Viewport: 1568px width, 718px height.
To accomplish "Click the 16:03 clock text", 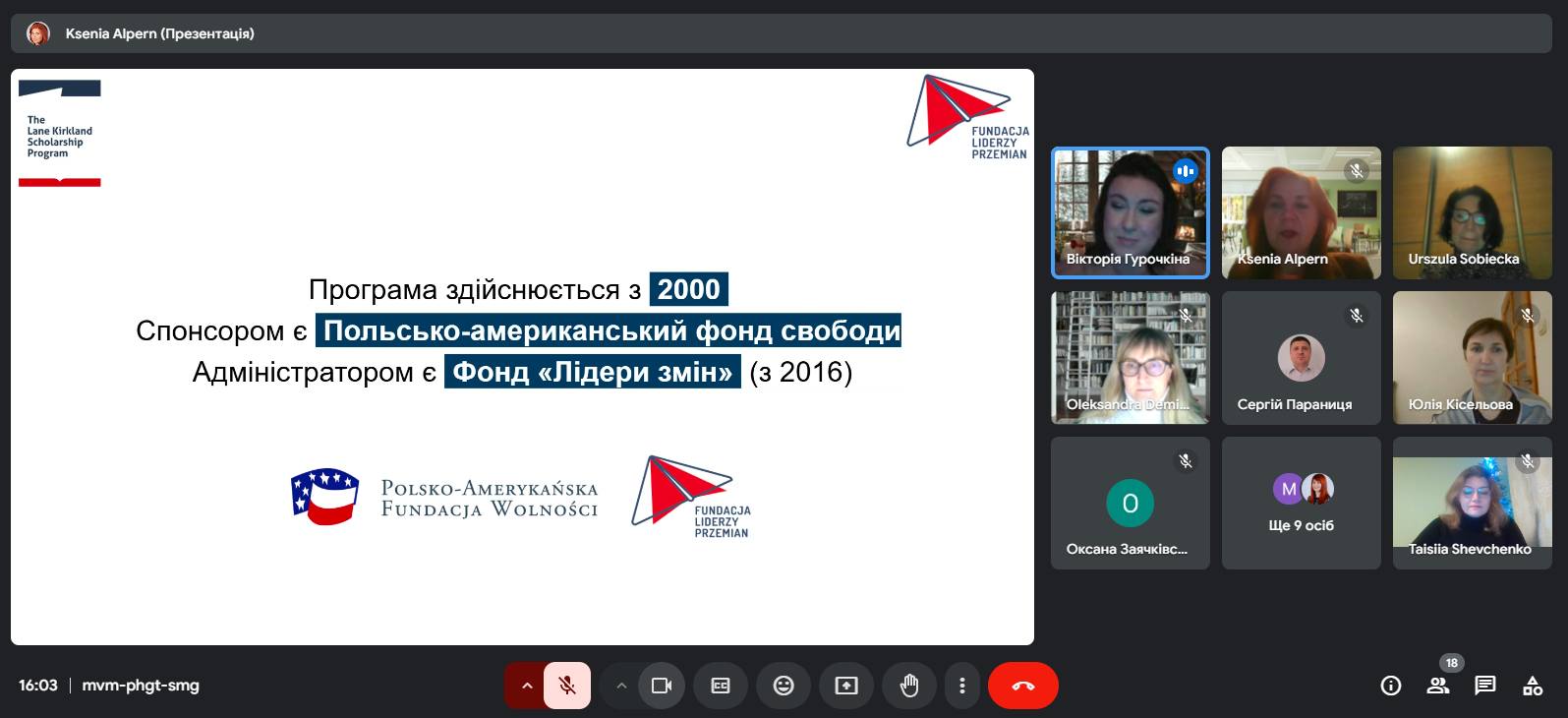I will (38, 686).
